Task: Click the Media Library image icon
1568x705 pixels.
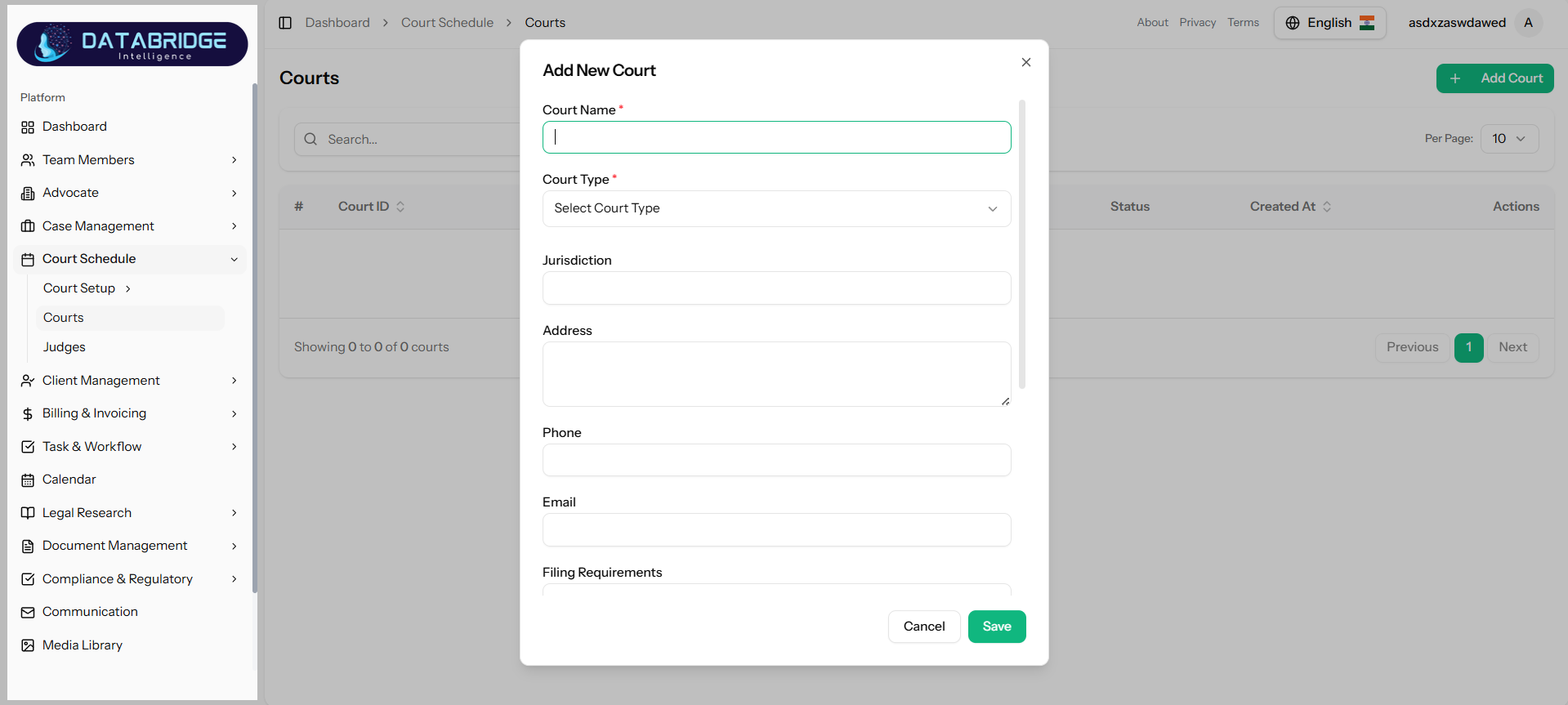Action: point(28,645)
